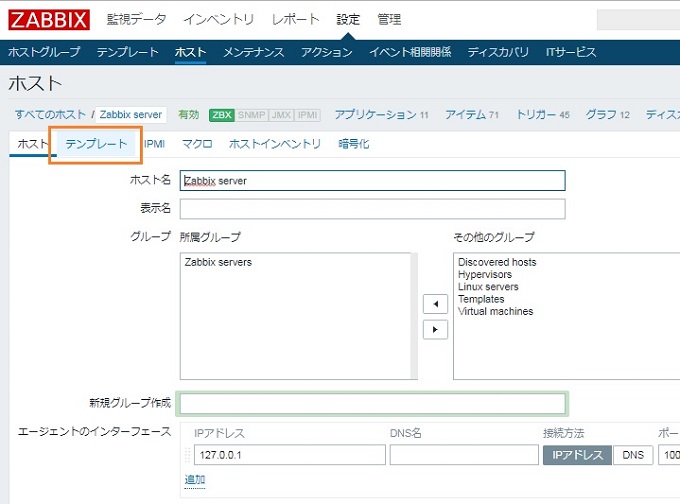
Task: Switch to the マクロ tab
Action: (x=197, y=144)
